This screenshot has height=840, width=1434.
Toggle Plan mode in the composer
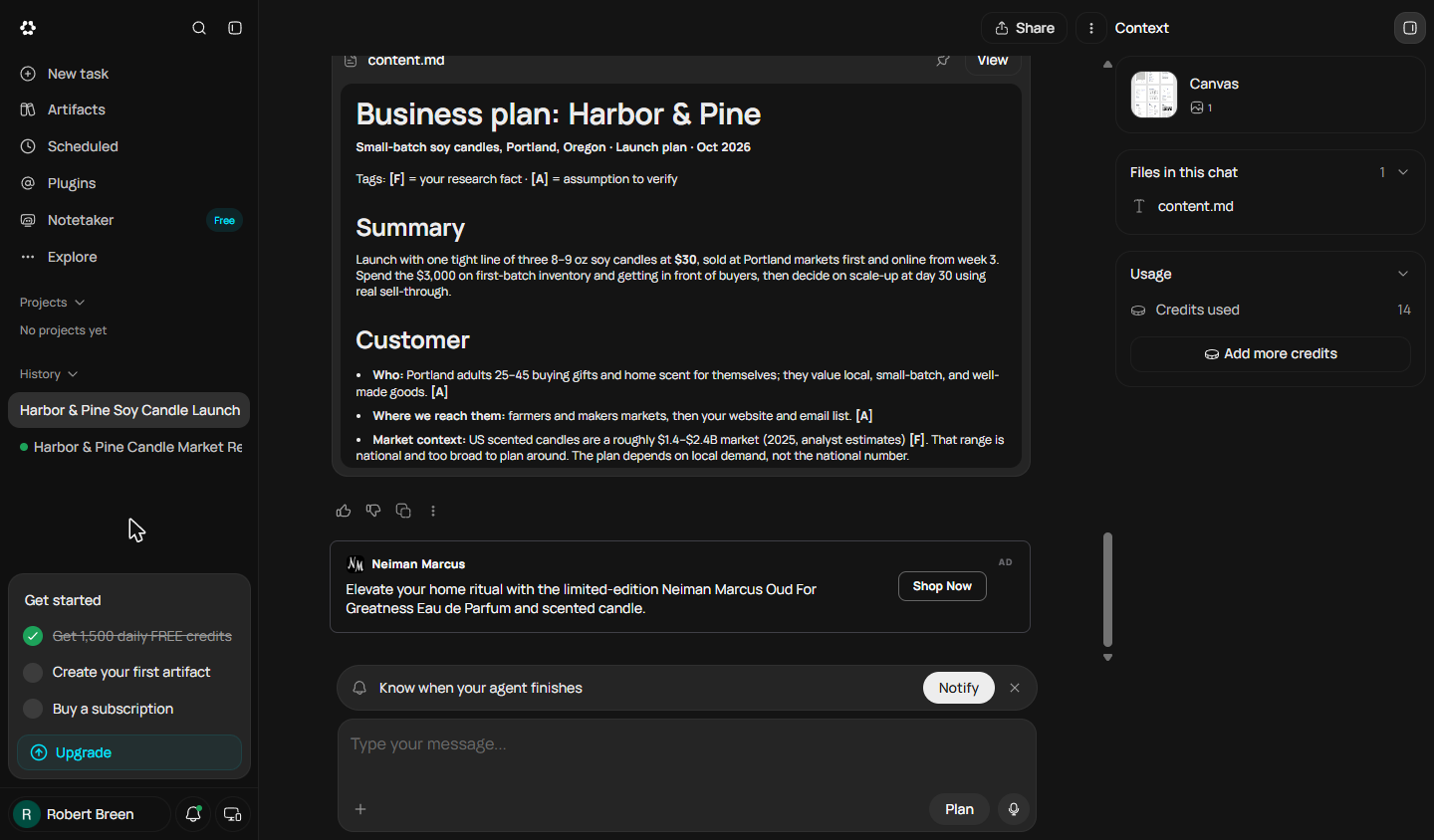(959, 809)
